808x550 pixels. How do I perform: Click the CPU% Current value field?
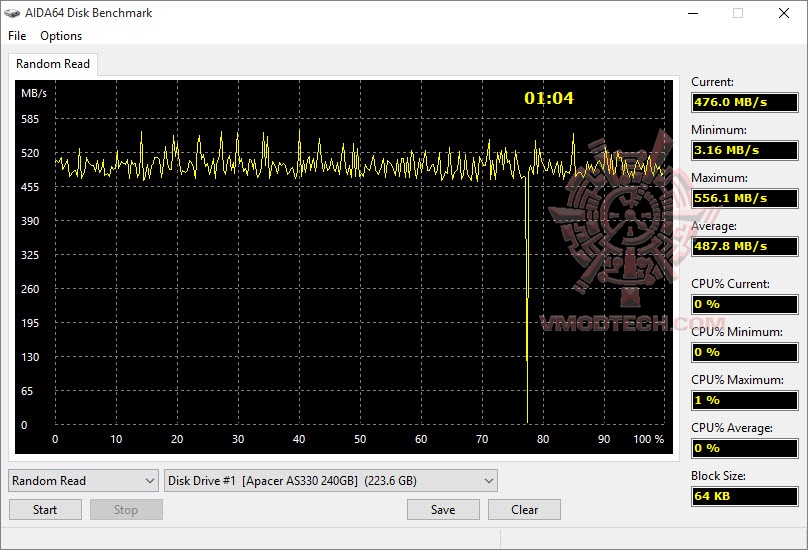pos(745,304)
